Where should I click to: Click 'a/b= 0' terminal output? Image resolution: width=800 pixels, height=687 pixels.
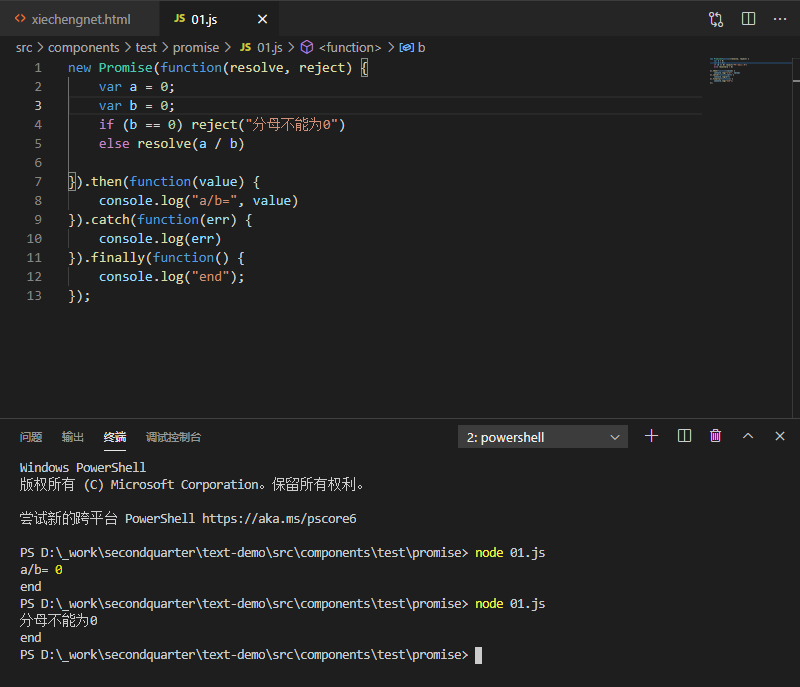41,570
